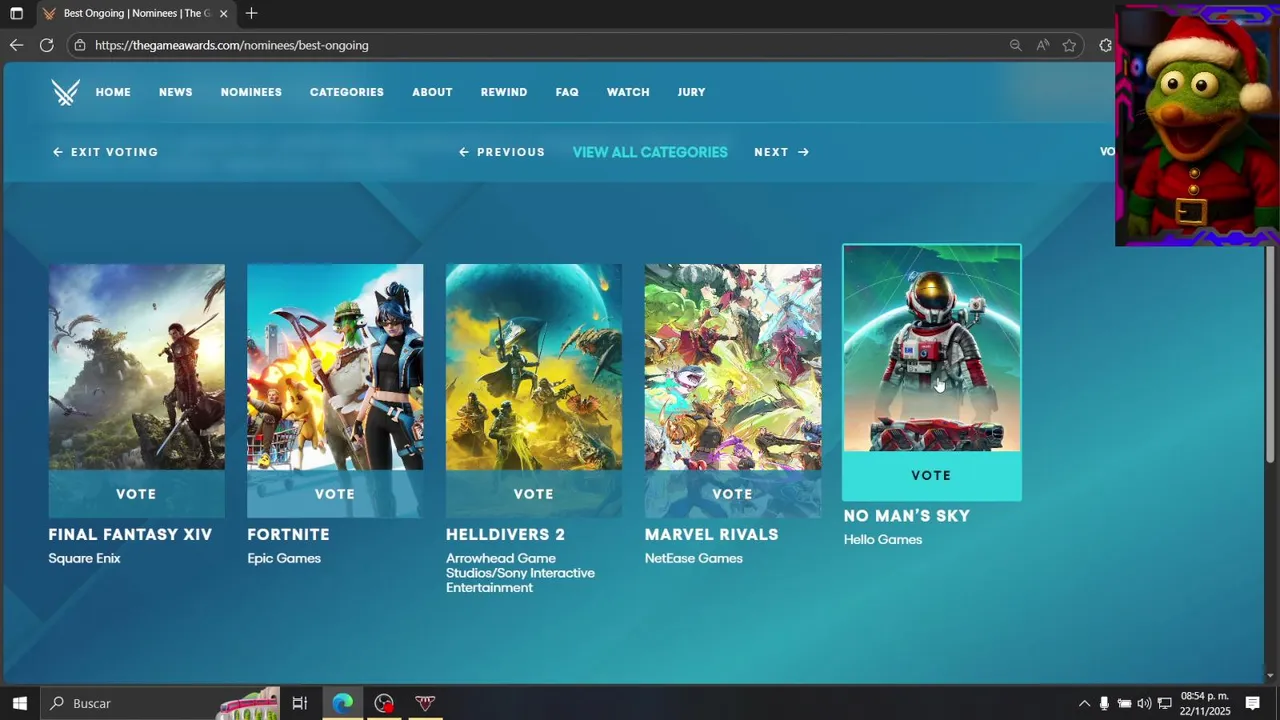Viewport: 1280px width, 720px height.
Task: Open HOME in the site navigation
Action: click(x=113, y=92)
